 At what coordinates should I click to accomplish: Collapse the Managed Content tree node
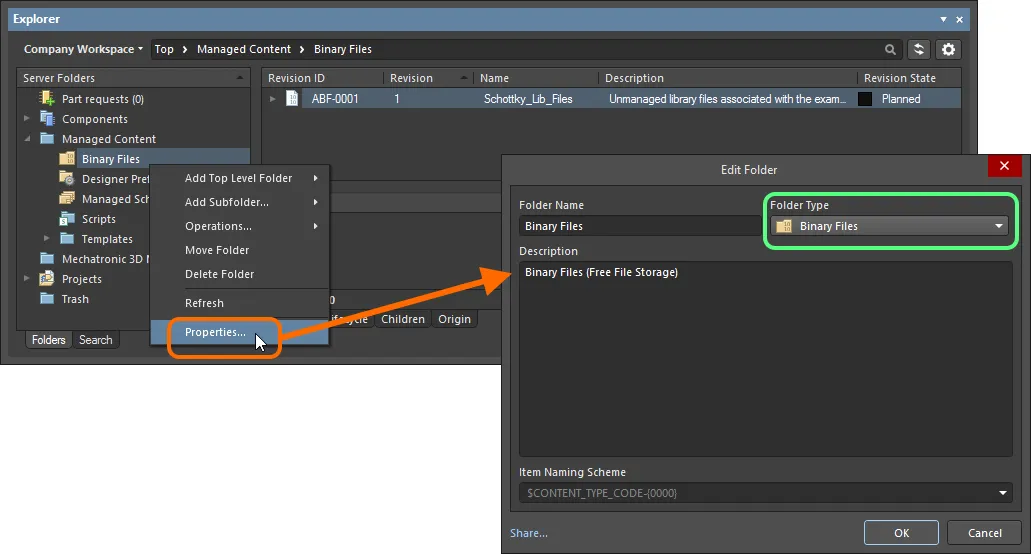pyautogui.click(x=28, y=139)
